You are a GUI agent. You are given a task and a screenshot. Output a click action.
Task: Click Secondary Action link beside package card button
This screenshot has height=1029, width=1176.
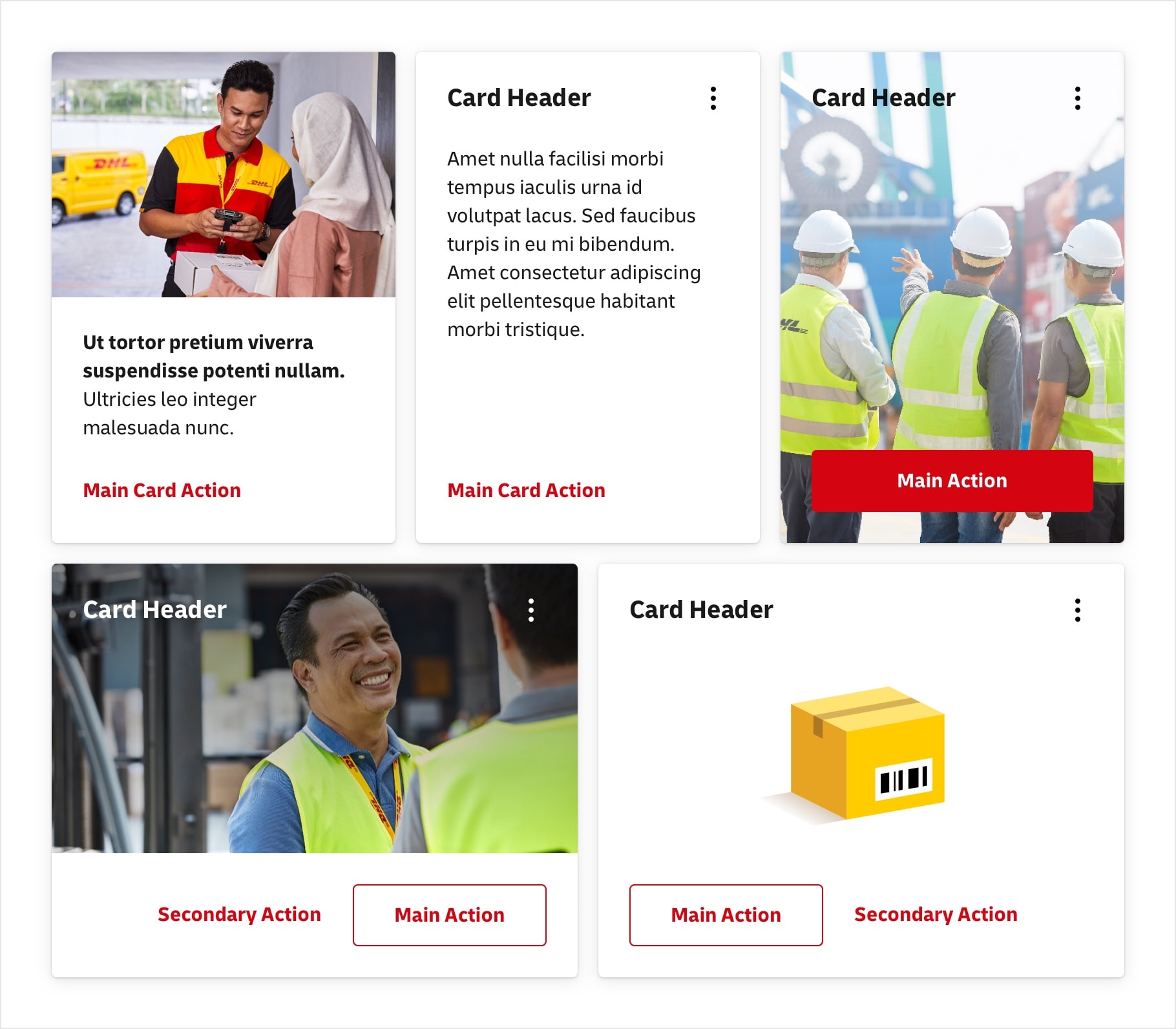point(936,915)
